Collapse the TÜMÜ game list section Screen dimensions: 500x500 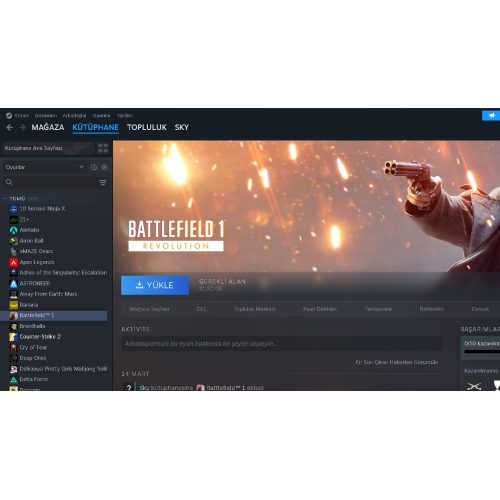[5, 198]
